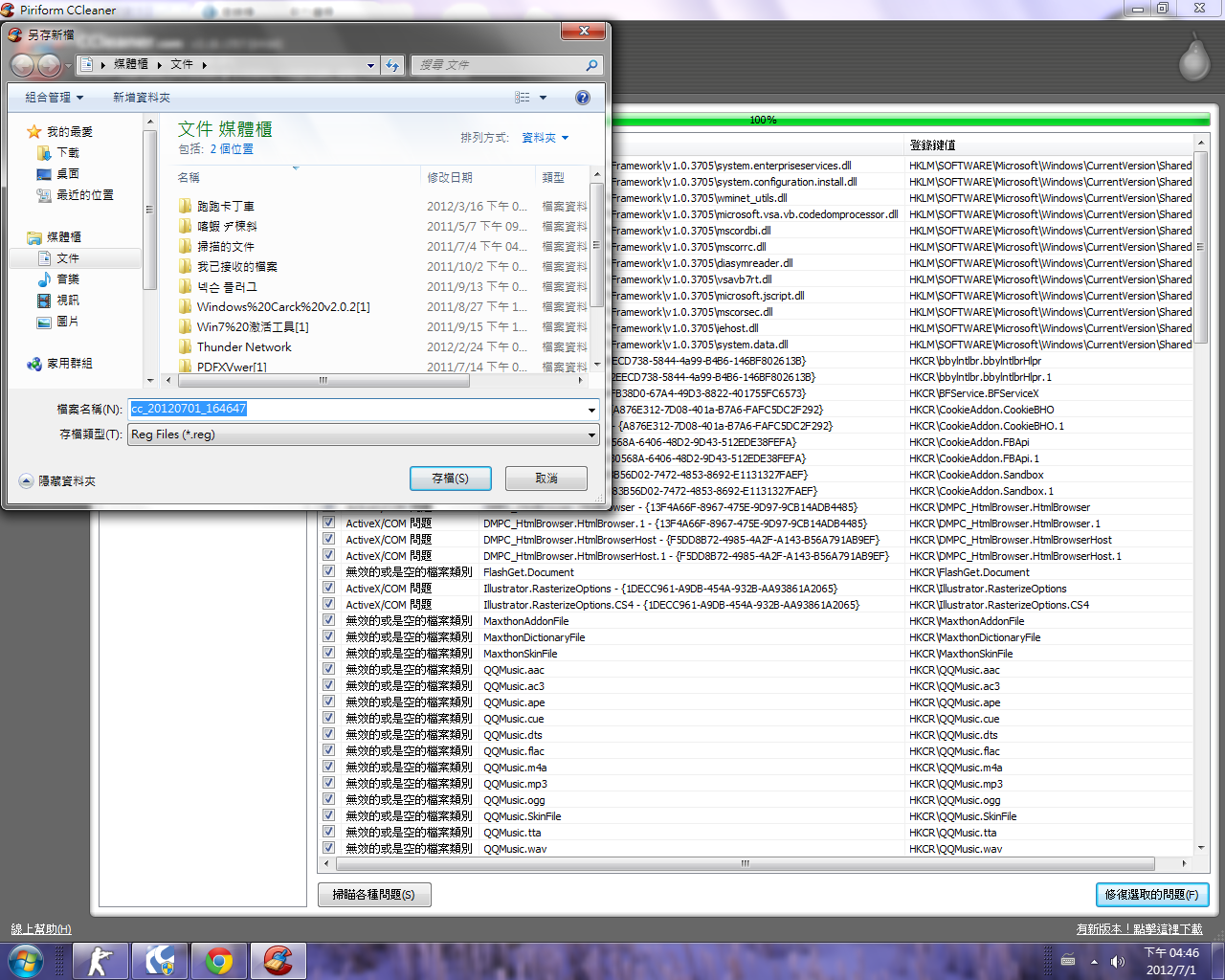1225x980 pixels.
Task: Click 文件 breadcrumb in address bar
Action: (x=181, y=64)
